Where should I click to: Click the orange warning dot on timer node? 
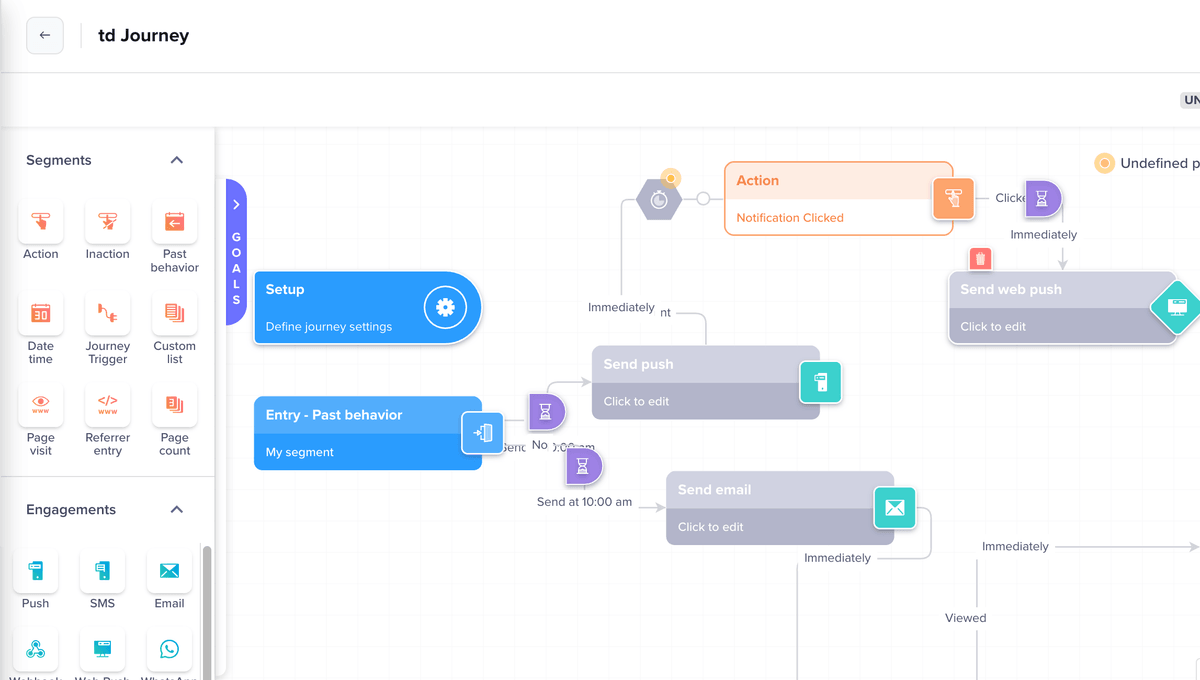point(671,178)
